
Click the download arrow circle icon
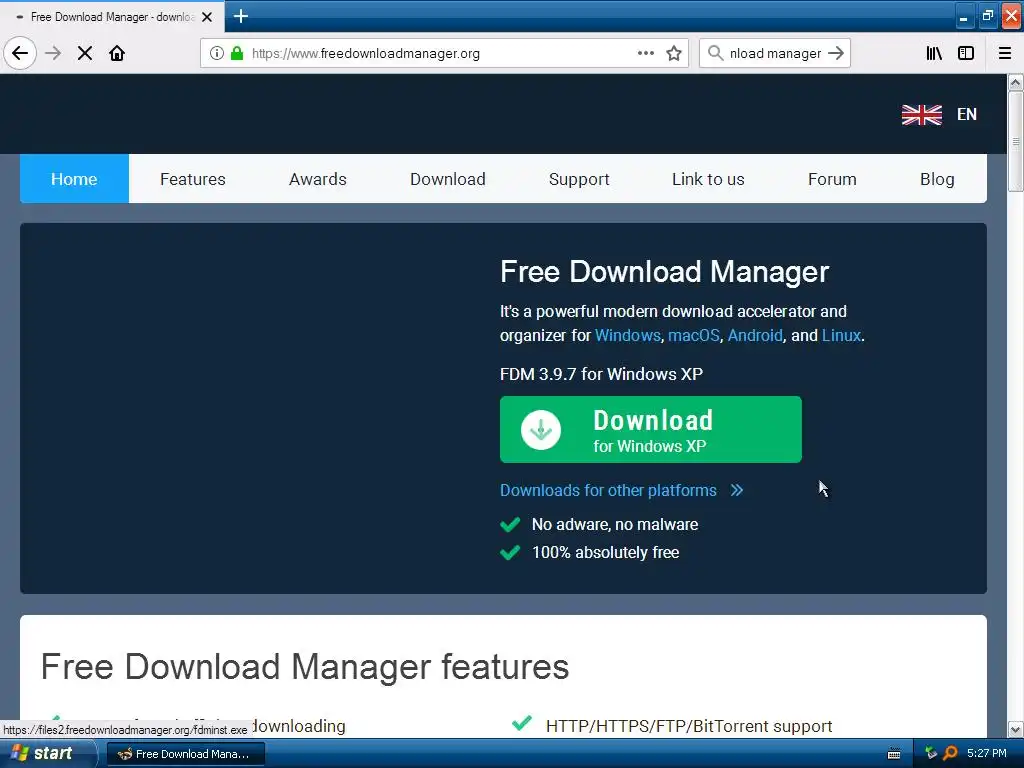click(541, 429)
